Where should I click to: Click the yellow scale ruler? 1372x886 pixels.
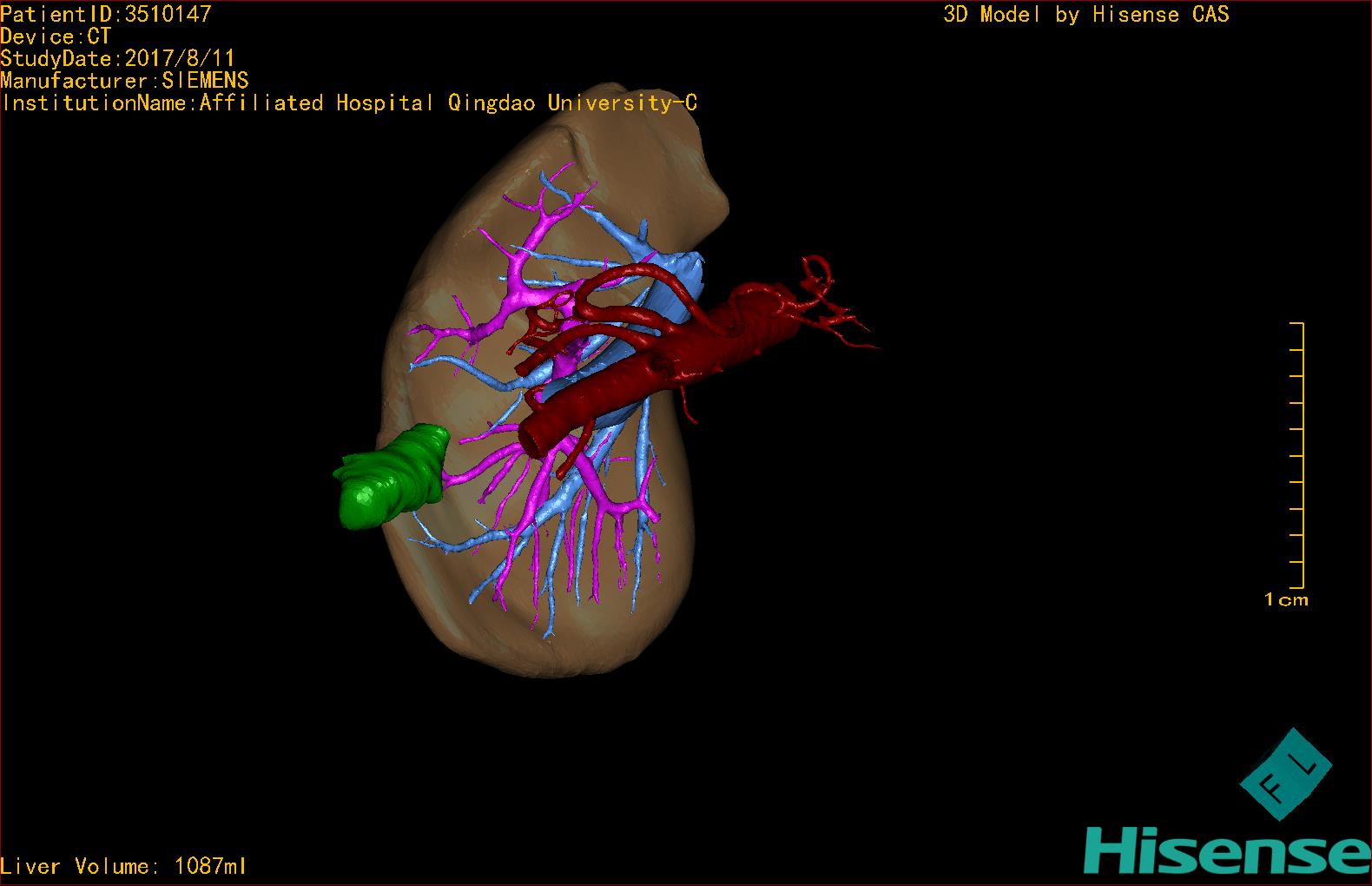(1300, 454)
